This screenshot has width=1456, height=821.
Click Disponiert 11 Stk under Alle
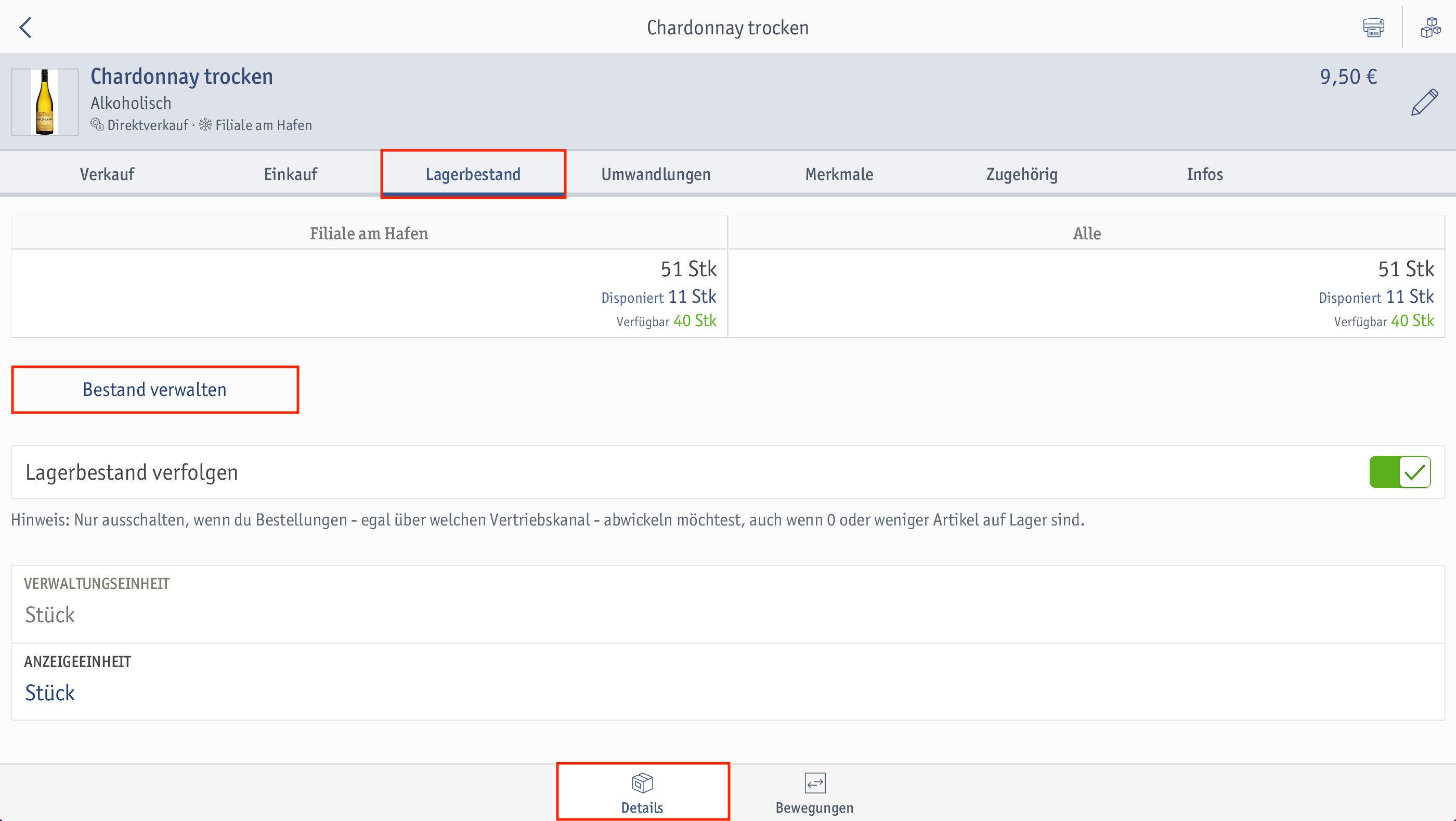[x=1376, y=297]
